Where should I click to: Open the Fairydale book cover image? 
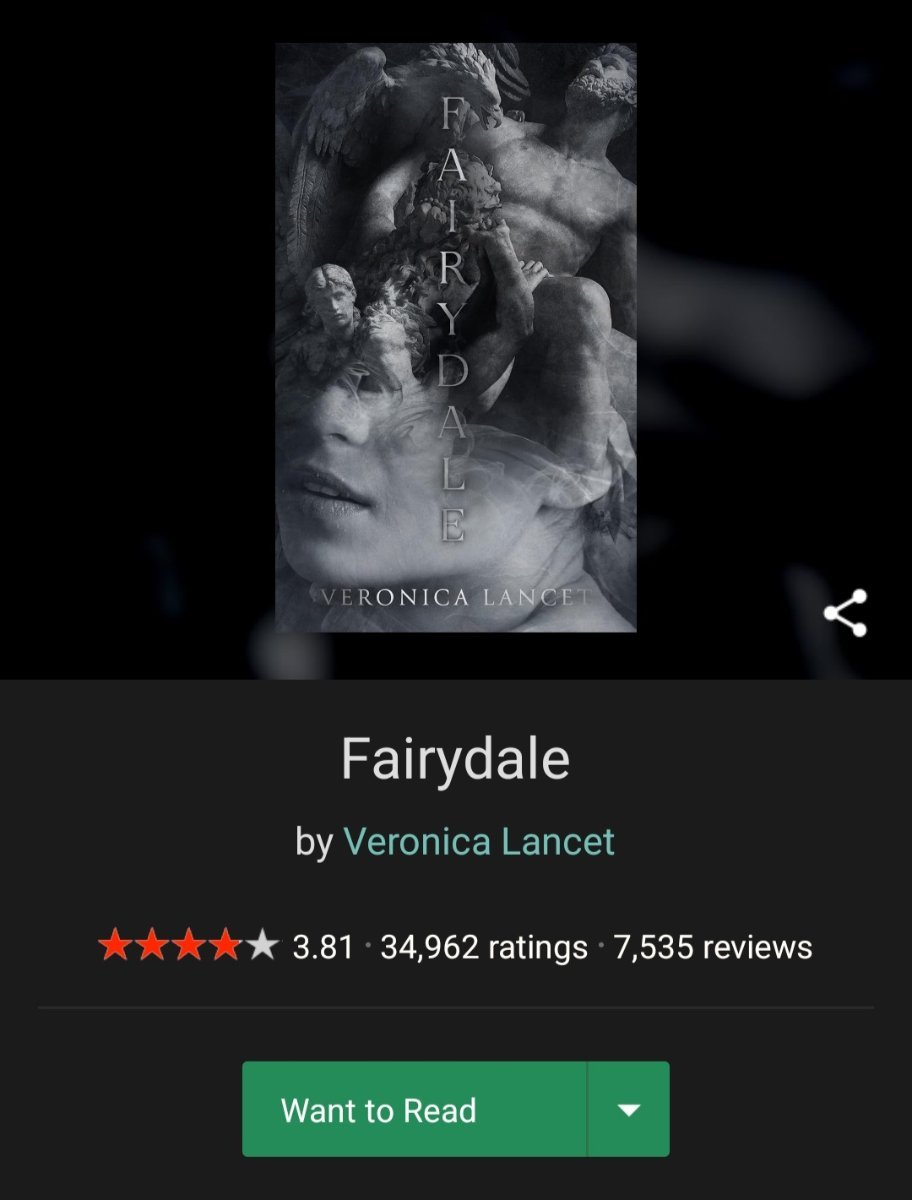pyautogui.click(x=456, y=338)
